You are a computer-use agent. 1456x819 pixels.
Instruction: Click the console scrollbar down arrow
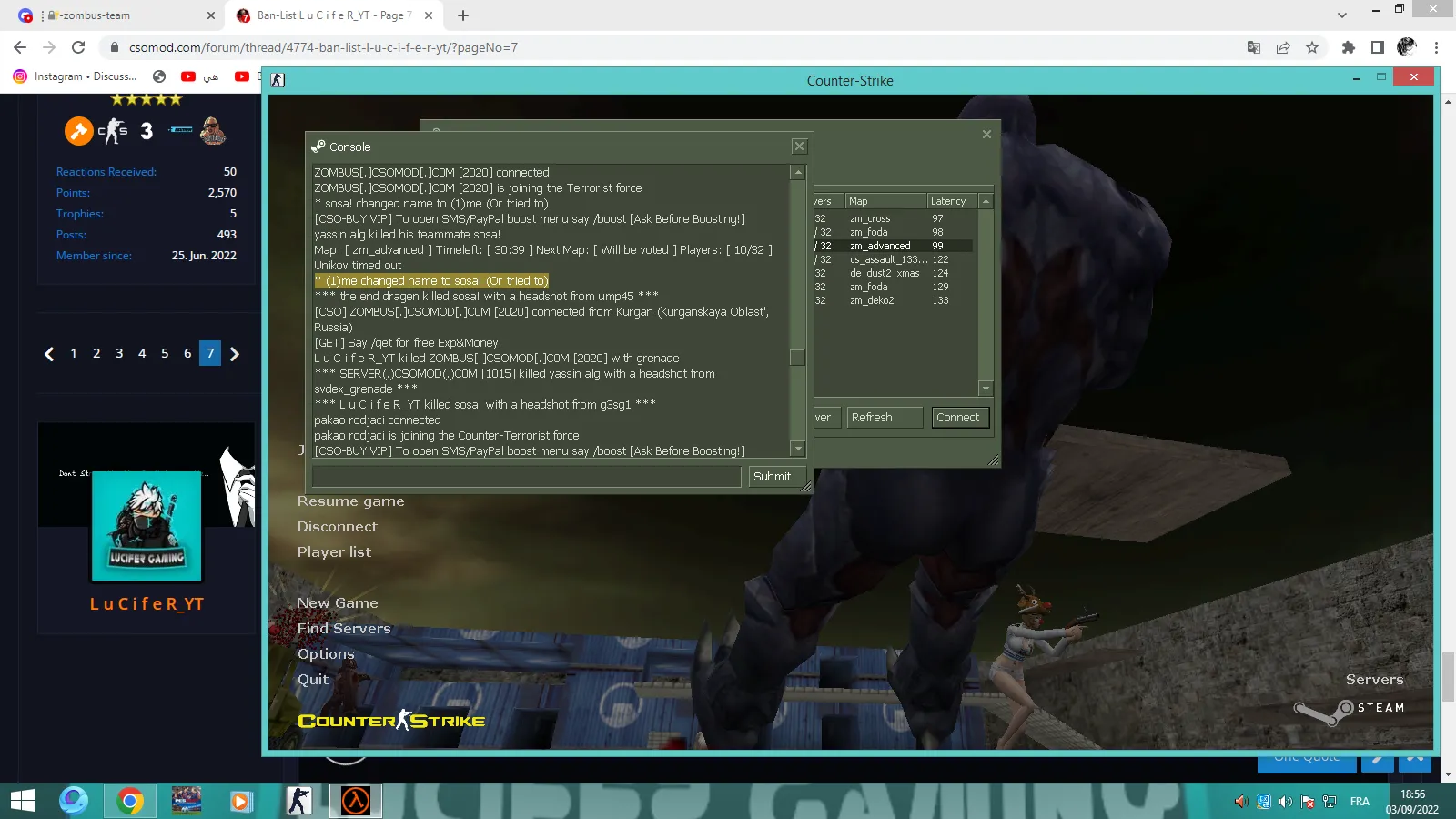798,449
